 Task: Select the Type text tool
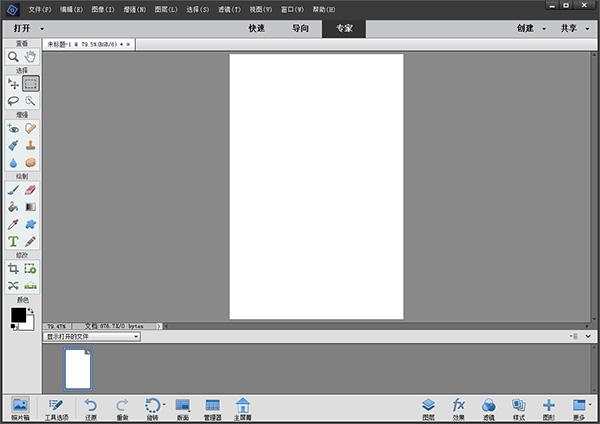(13, 241)
